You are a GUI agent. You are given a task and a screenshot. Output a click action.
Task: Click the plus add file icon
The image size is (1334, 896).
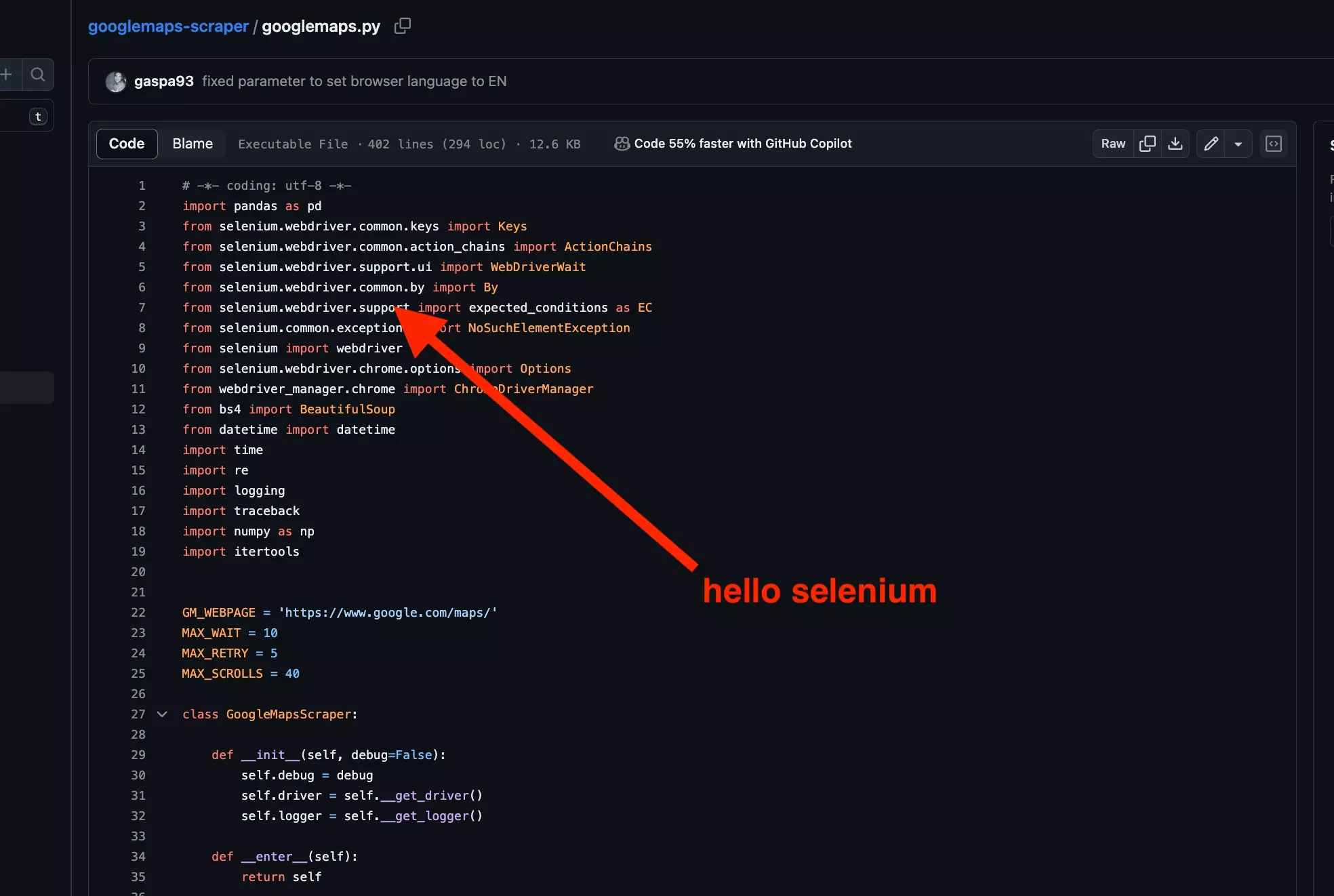coord(7,75)
